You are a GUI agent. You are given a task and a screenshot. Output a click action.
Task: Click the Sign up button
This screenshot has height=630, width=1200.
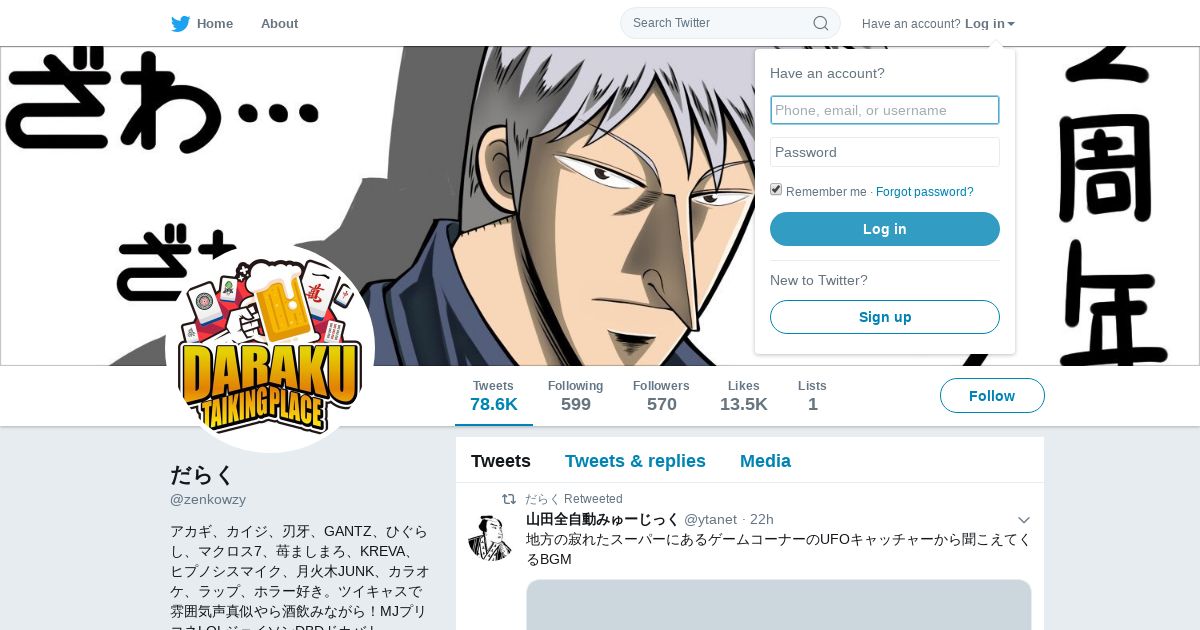885,317
